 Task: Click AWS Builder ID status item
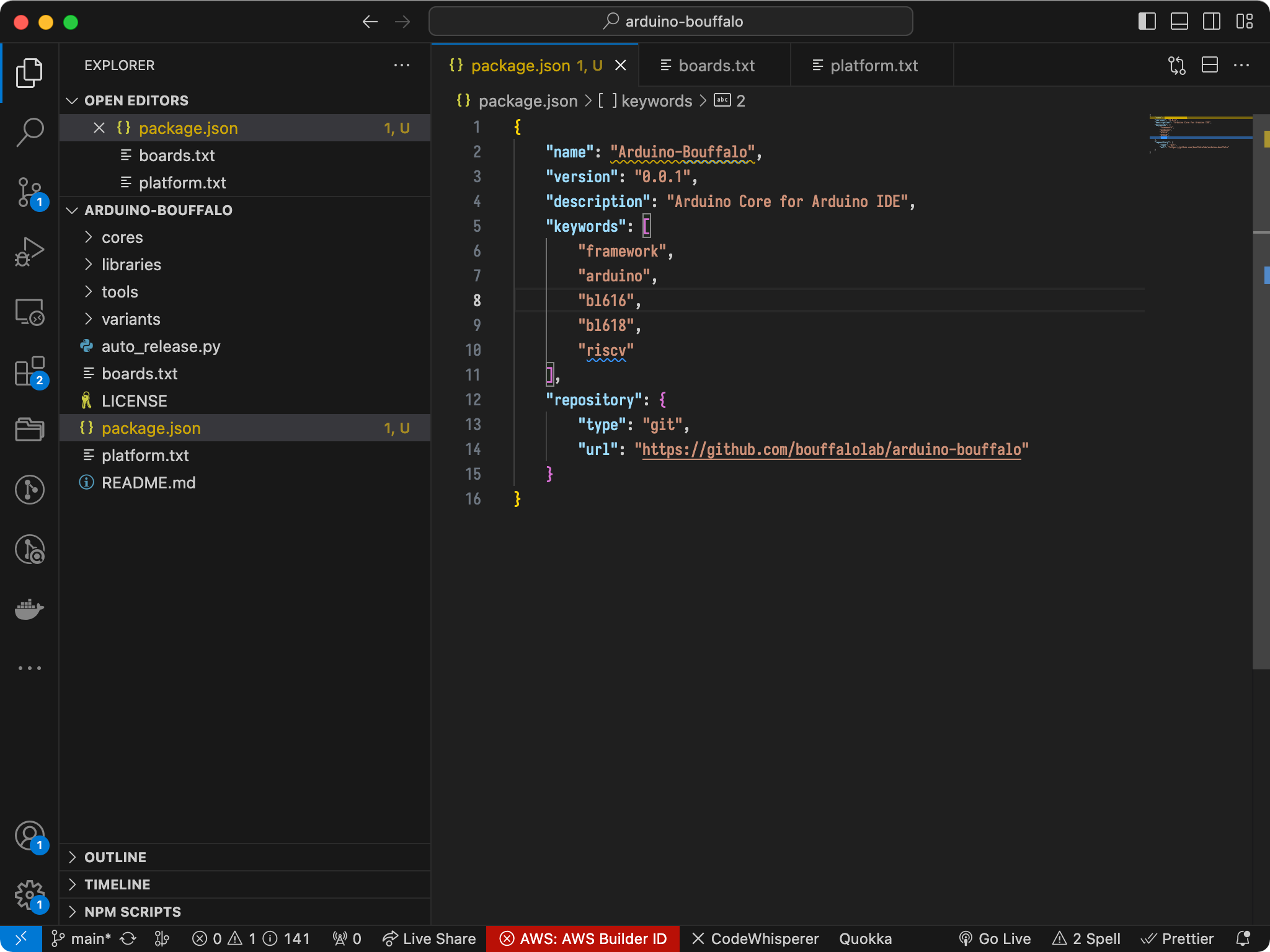coord(583,939)
